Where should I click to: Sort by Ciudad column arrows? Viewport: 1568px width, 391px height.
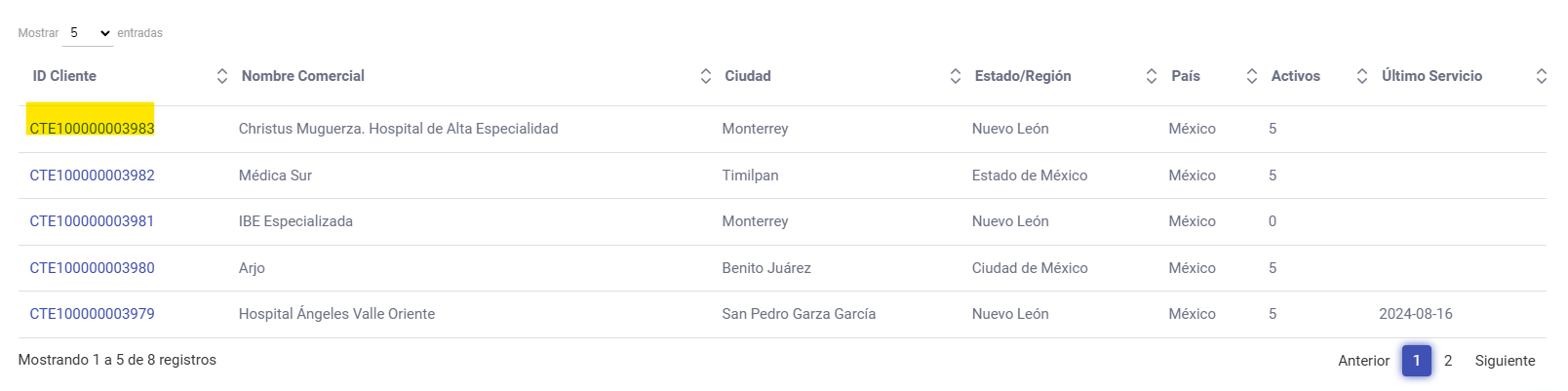(x=956, y=76)
